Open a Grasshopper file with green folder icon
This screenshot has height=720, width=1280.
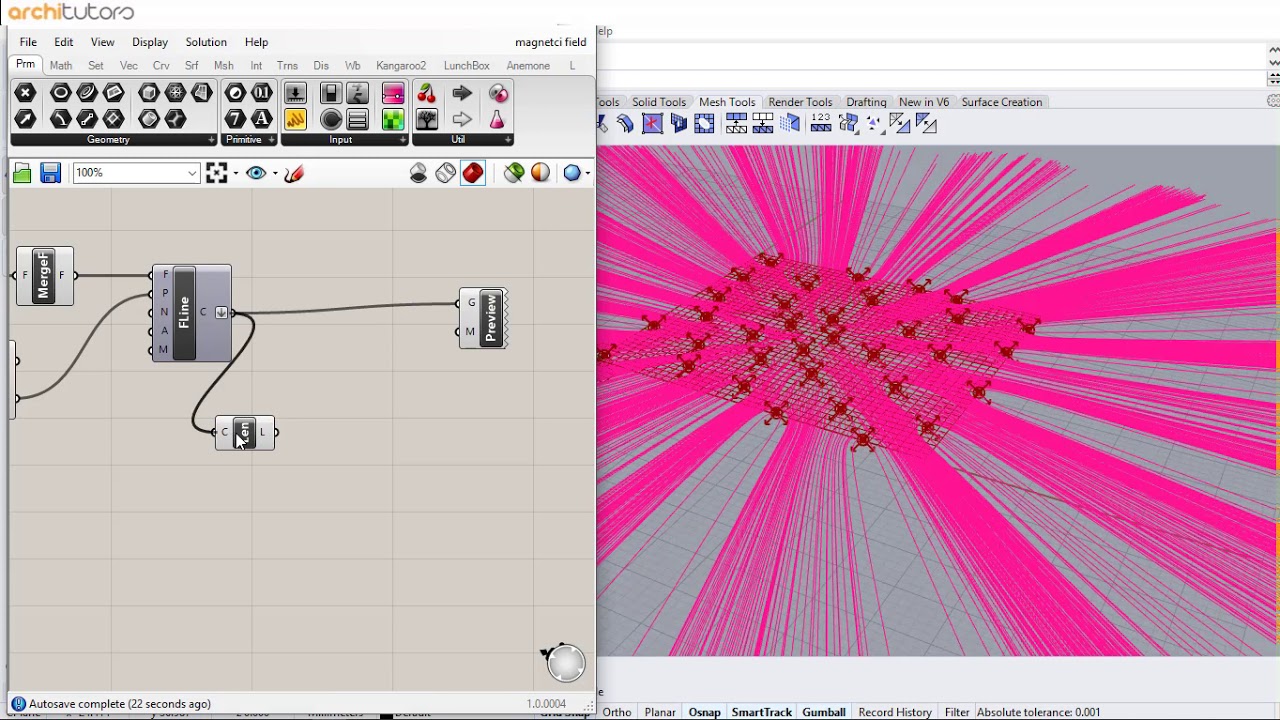23,173
